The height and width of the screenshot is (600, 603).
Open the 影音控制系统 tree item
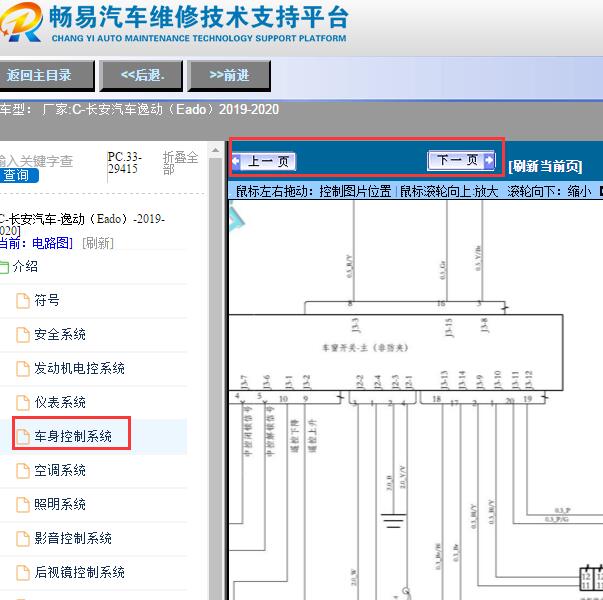73,538
